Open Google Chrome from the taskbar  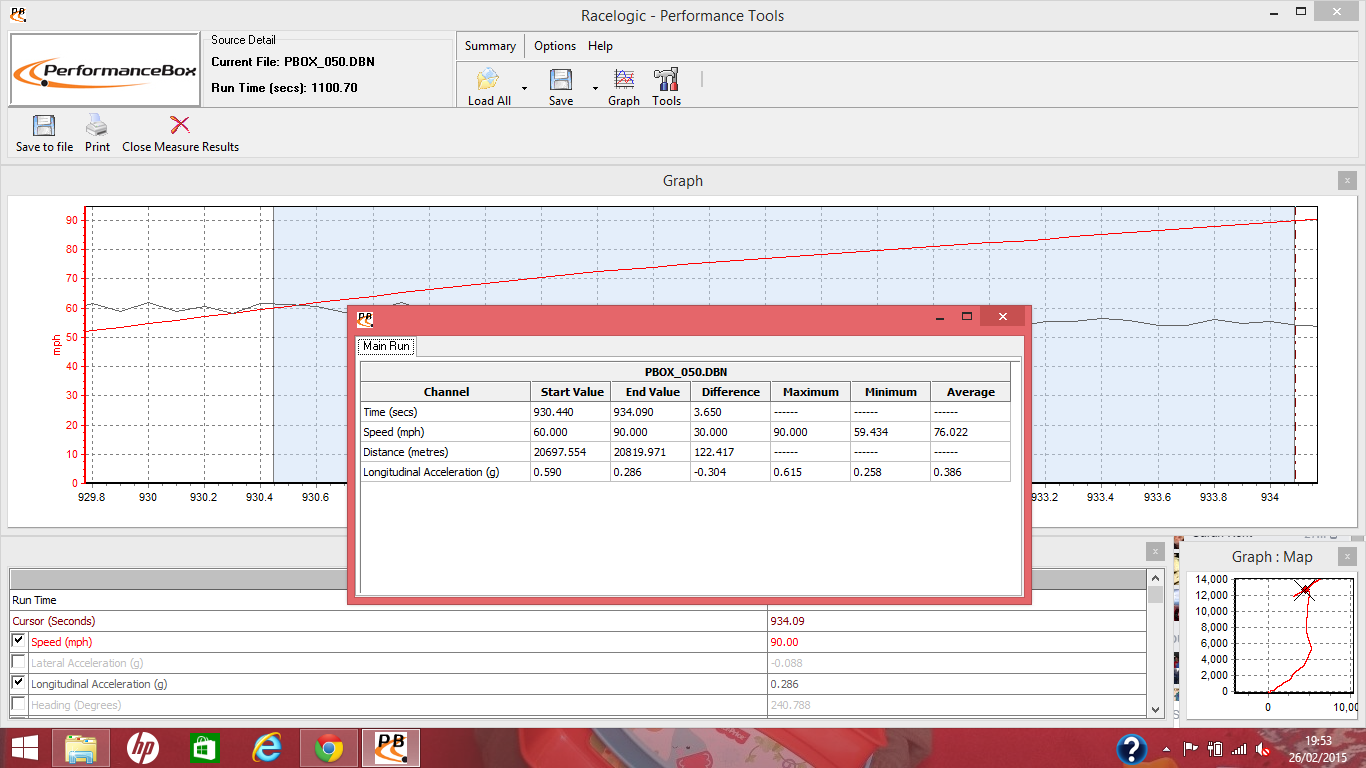click(x=329, y=748)
